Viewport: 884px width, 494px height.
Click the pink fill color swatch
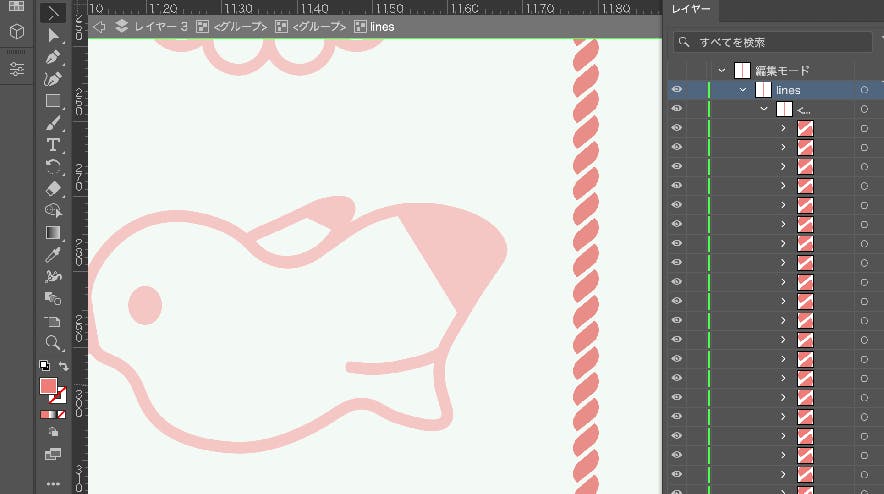pos(48,387)
